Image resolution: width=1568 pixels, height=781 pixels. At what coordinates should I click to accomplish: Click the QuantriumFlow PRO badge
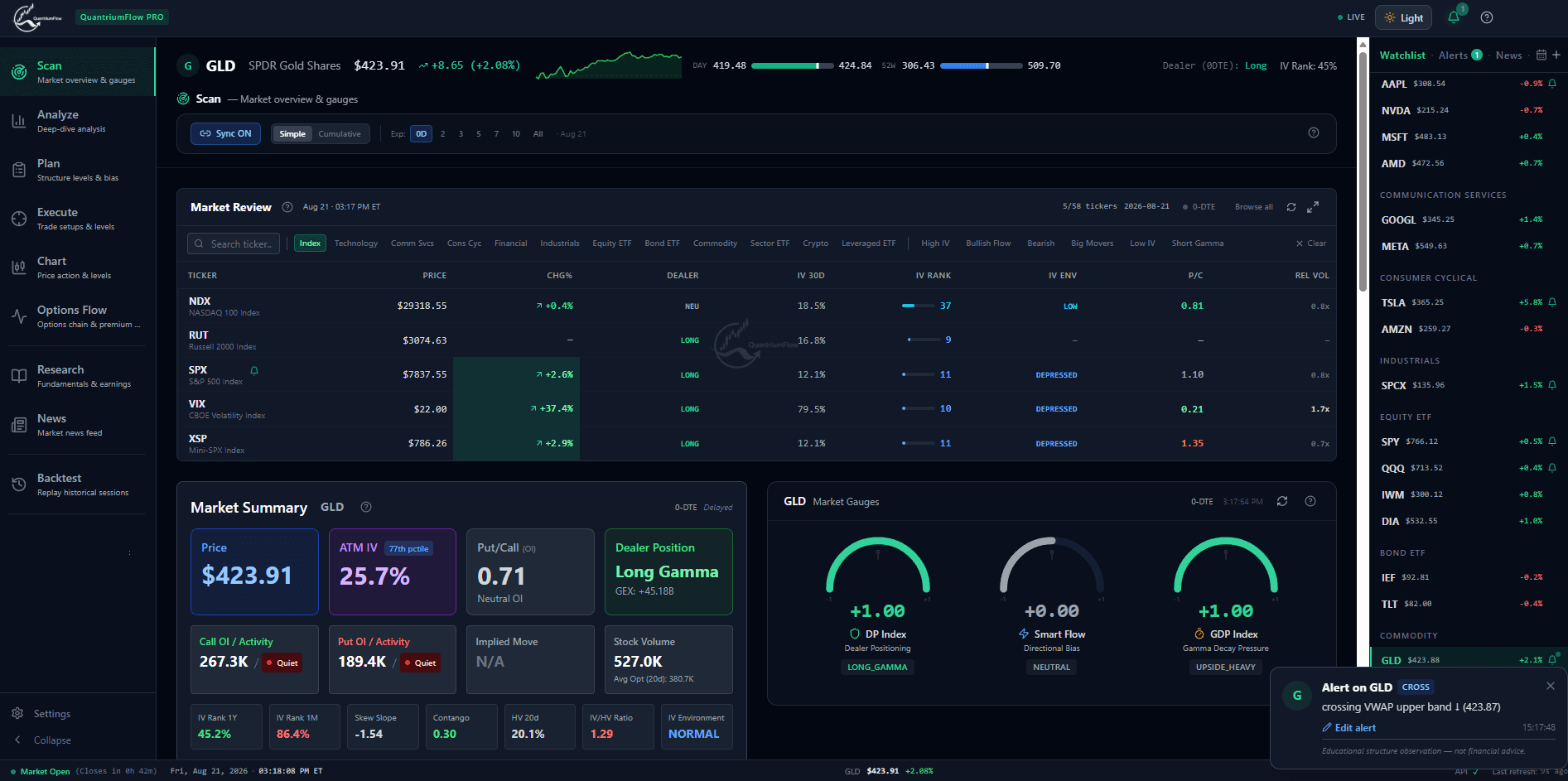(122, 17)
